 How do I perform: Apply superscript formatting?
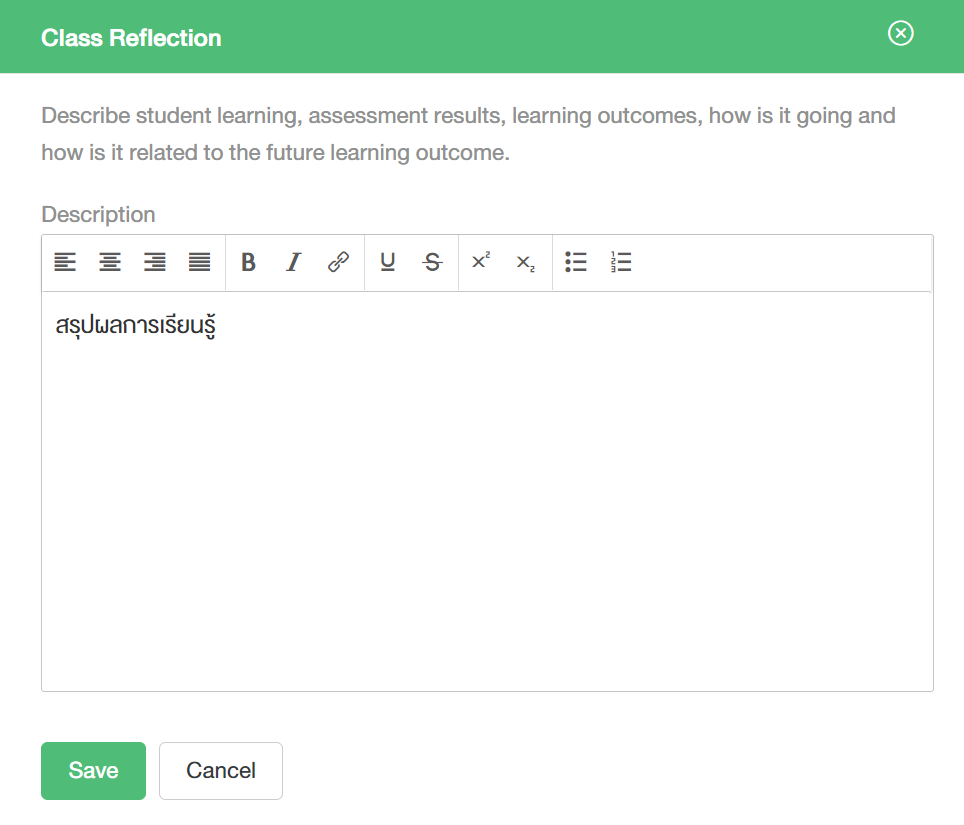coord(481,262)
